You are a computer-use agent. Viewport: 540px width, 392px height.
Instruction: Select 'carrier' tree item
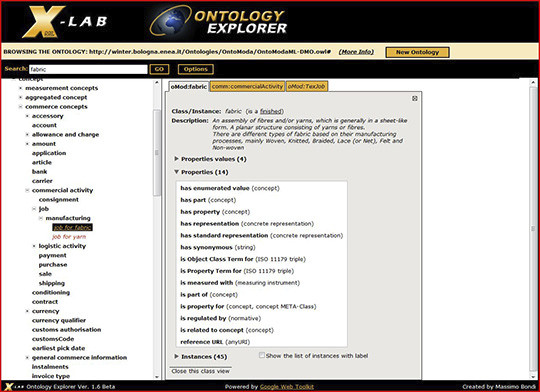(x=42, y=181)
